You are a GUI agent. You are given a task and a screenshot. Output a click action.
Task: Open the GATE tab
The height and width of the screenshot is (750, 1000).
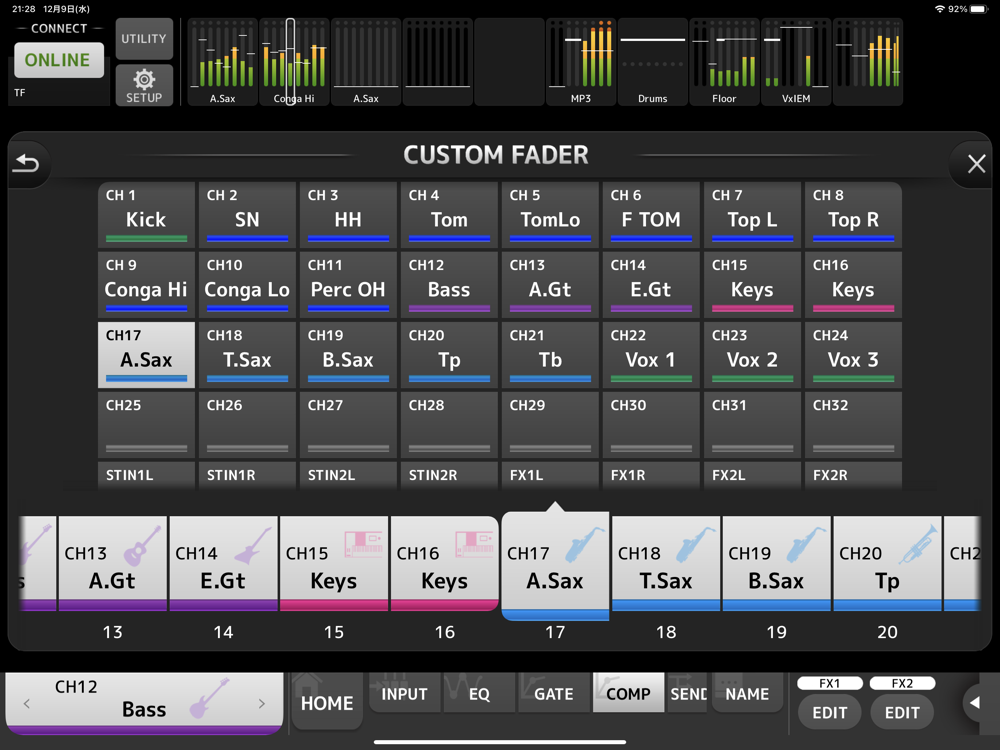[553, 694]
